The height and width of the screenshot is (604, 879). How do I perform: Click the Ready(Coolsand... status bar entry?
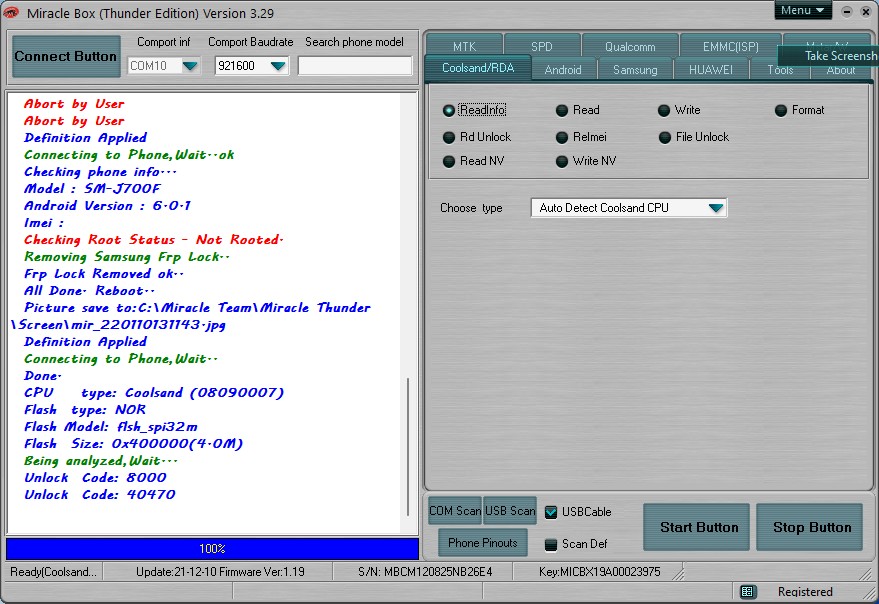(x=54, y=572)
